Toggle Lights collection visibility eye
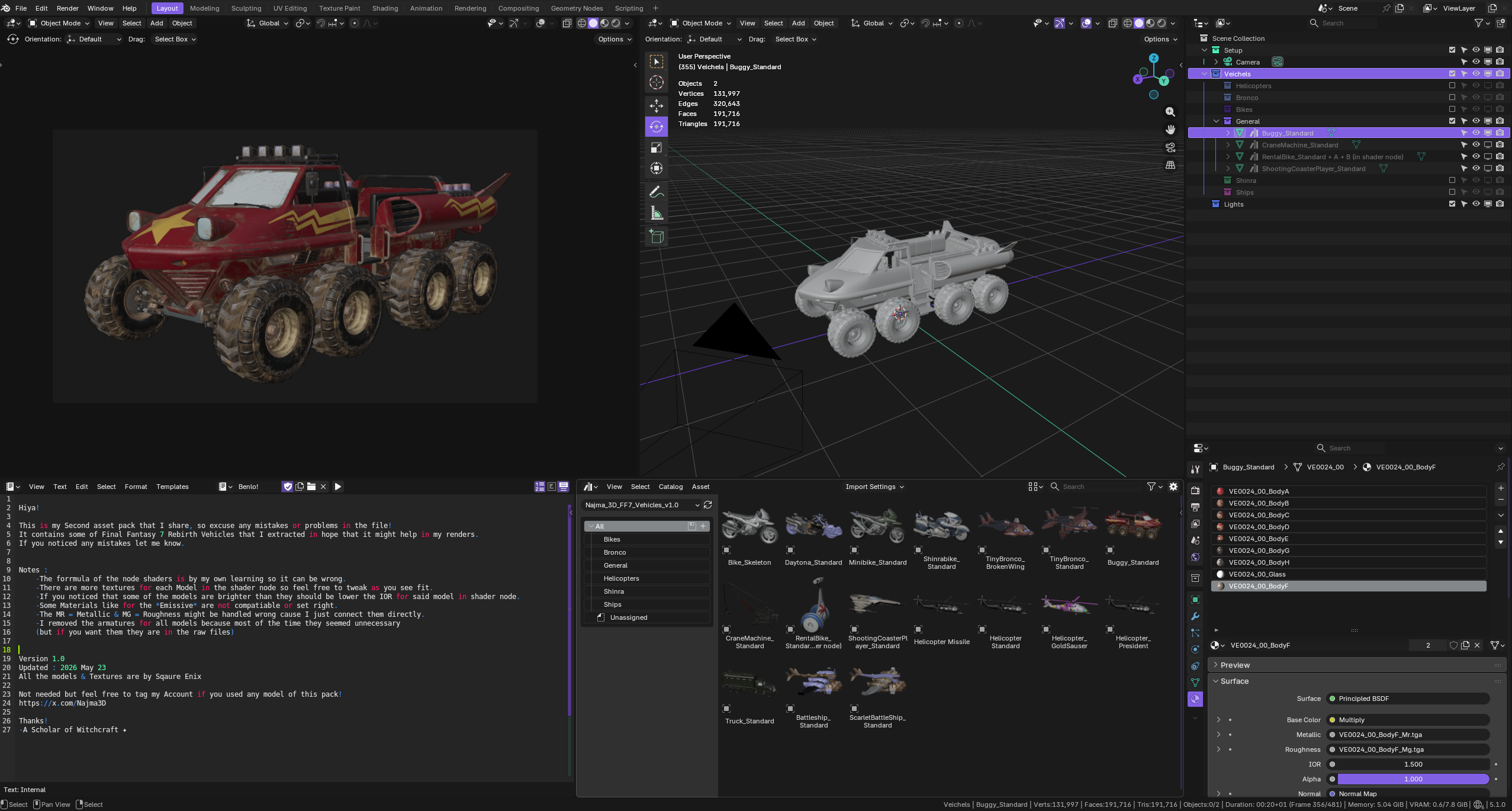The image size is (1512, 811). click(x=1476, y=204)
